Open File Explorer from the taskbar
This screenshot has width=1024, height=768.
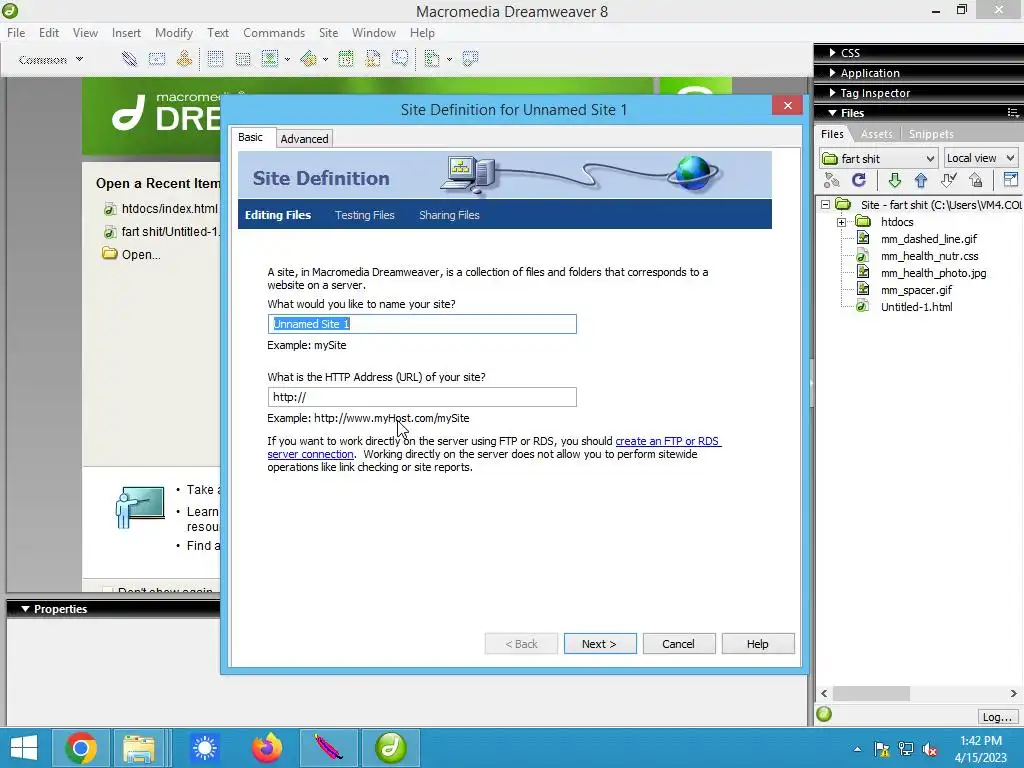point(139,748)
